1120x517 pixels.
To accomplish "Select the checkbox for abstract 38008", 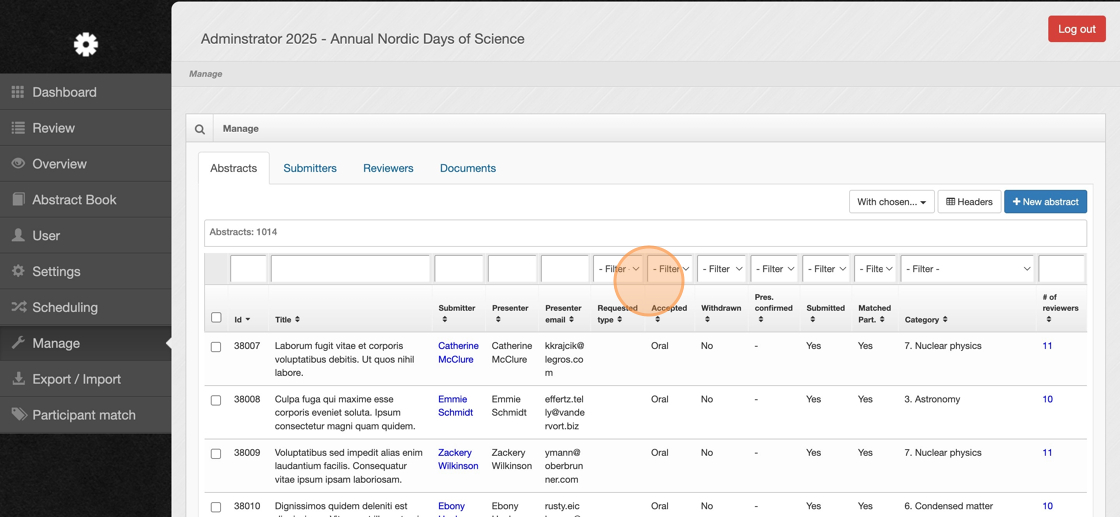I will click(x=216, y=400).
